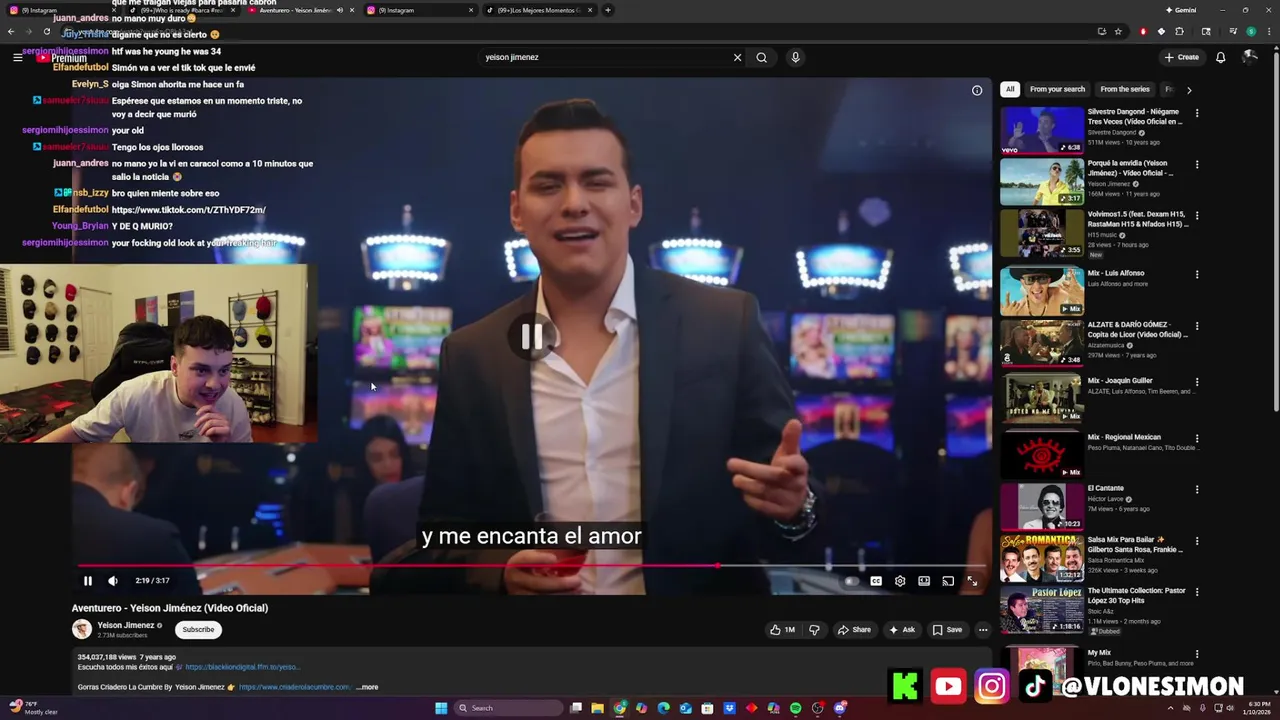Dislike the Aventurero video
Image resolution: width=1280 pixels, height=720 pixels.
click(x=814, y=630)
